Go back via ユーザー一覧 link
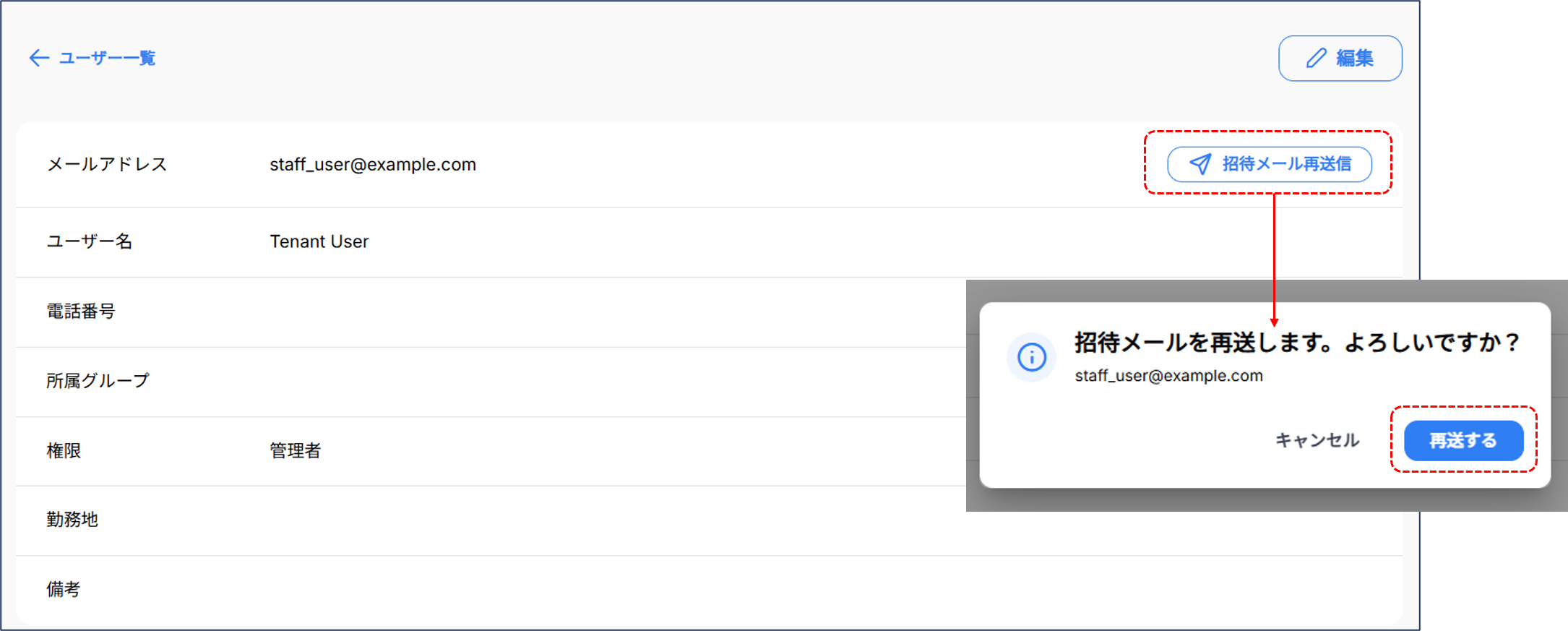This screenshot has width=1568, height=631. pyautogui.click(x=92, y=58)
